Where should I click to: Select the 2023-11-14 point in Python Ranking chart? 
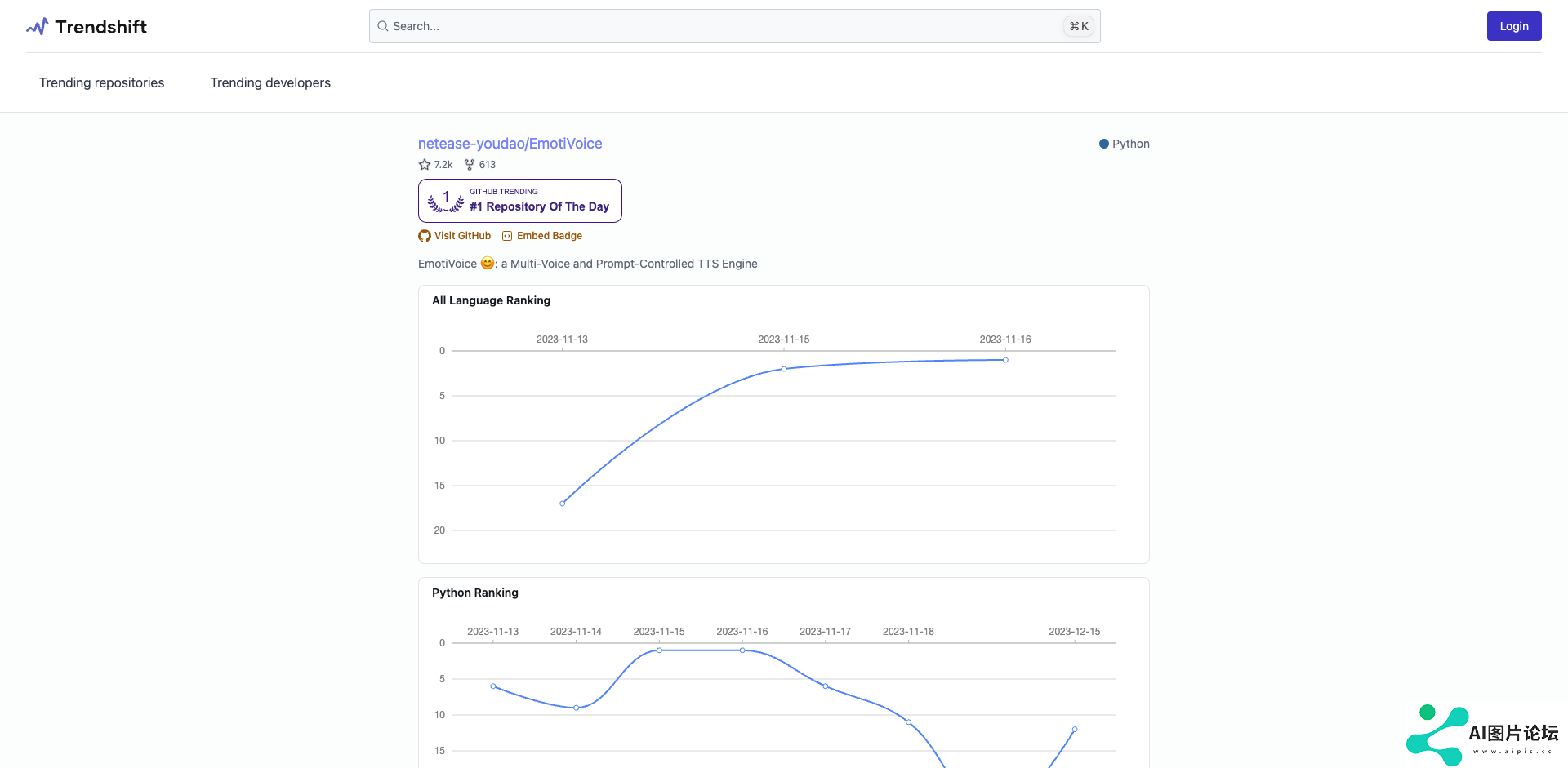(x=577, y=708)
